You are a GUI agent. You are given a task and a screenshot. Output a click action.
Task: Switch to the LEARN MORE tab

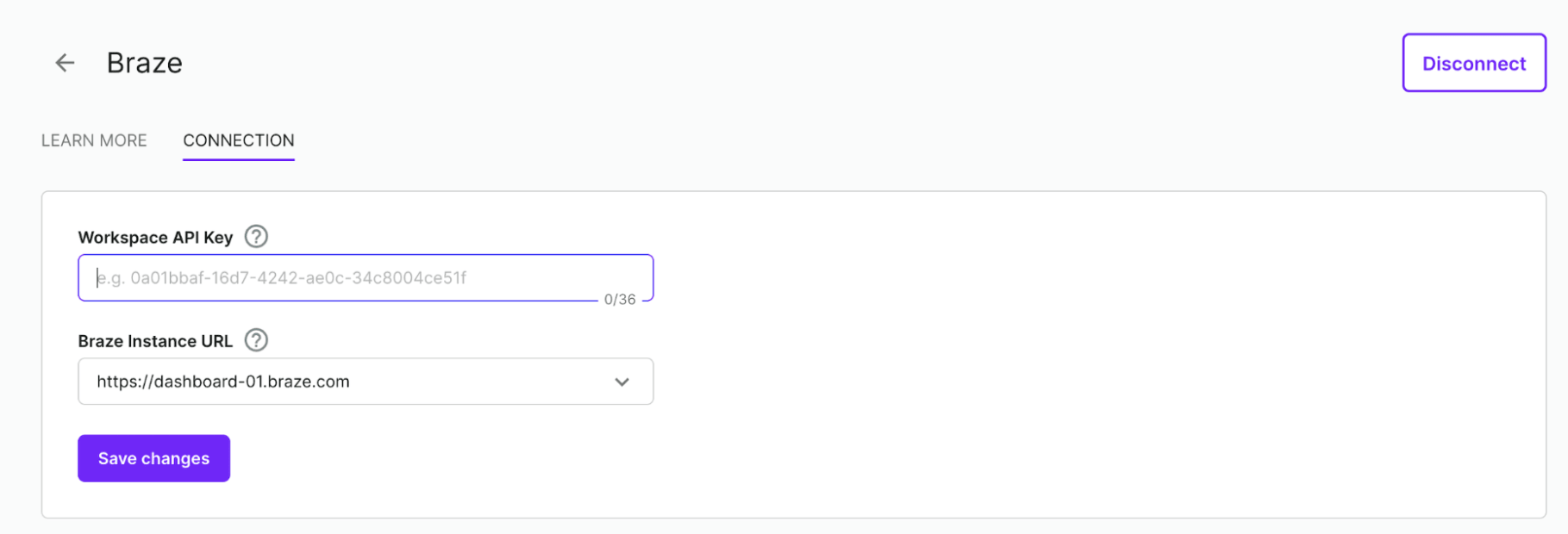[94, 140]
